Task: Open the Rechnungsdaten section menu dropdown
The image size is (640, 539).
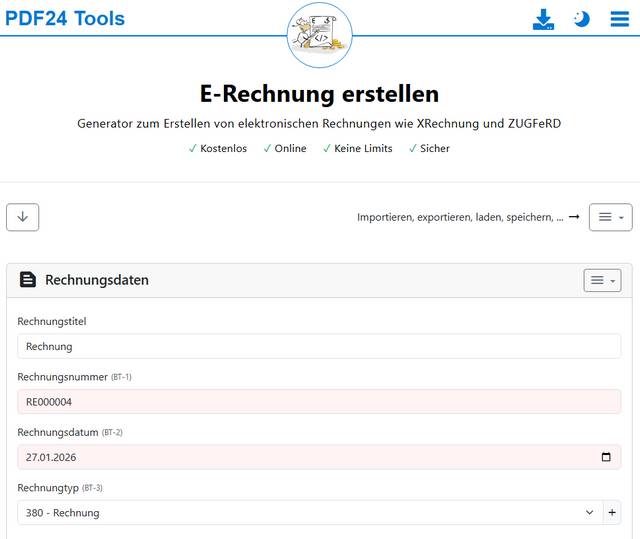Action: point(602,280)
